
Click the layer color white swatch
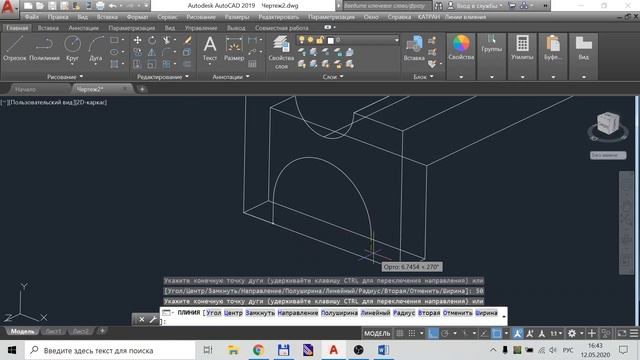pos(331,40)
